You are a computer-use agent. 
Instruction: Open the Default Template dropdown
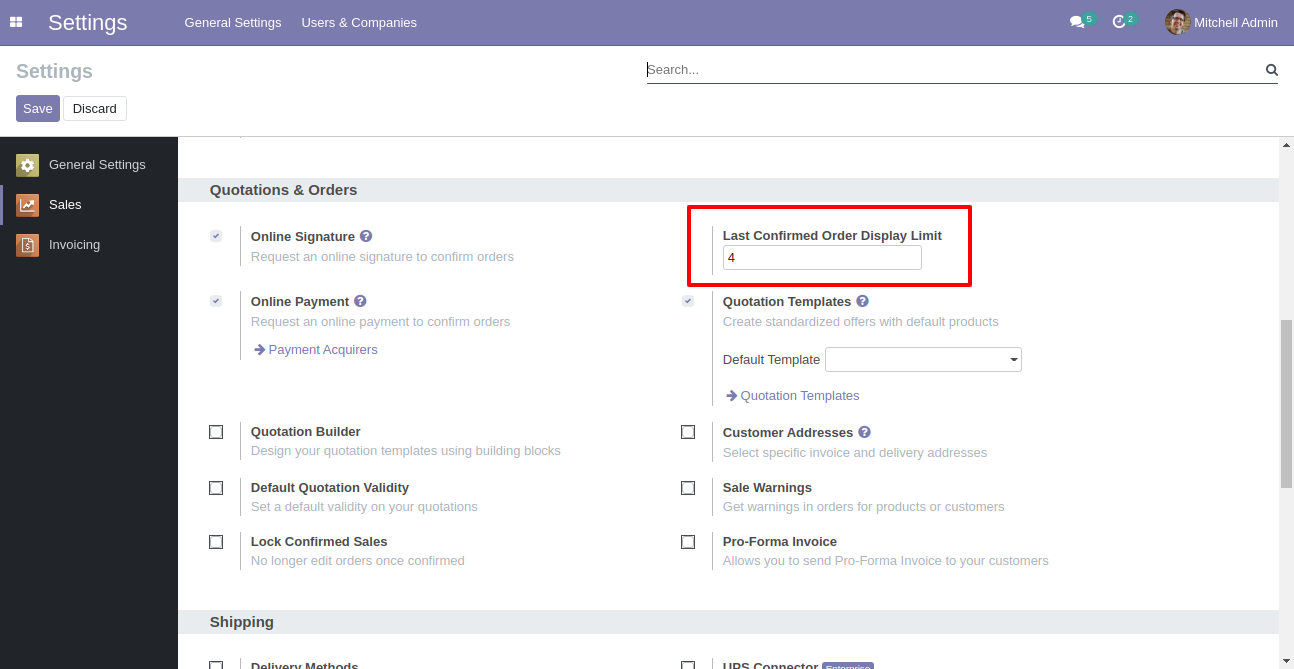click(923, 359)
